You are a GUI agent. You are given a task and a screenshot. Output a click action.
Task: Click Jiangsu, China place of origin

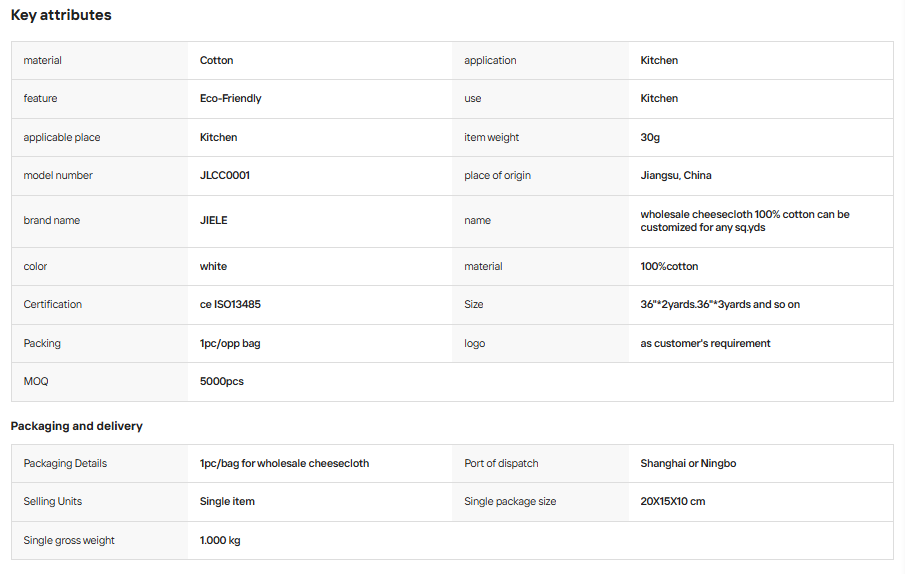pyautogui.click(x=675, y=175)
